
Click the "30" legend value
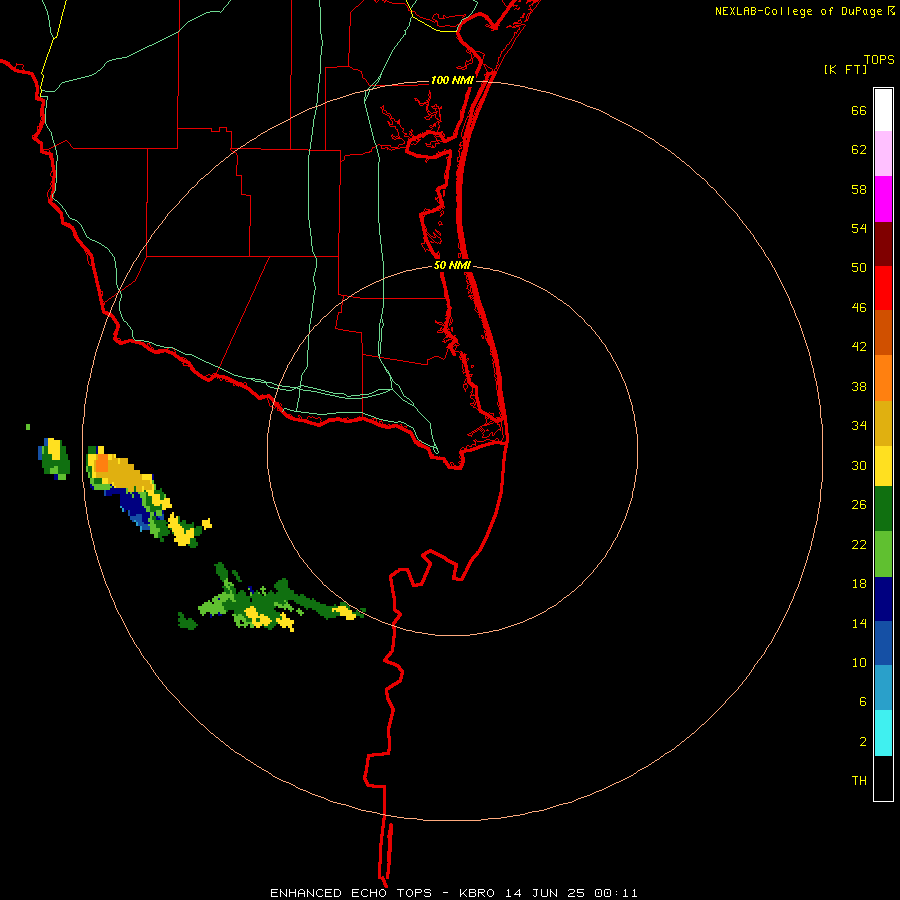(859, 465)
